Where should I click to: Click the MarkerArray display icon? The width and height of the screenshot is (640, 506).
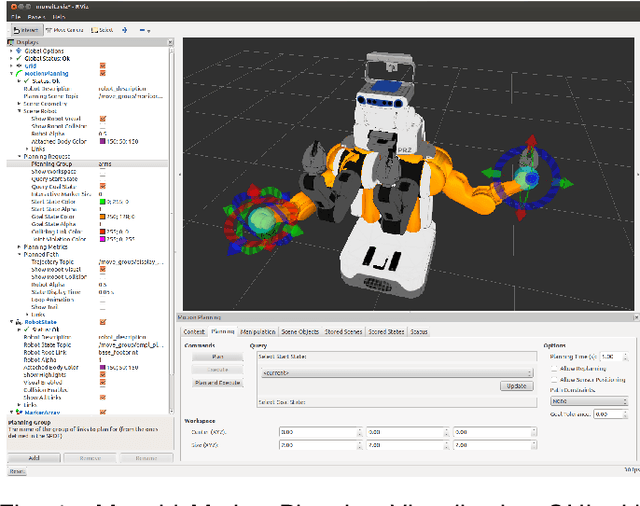[x=18, y=411]
